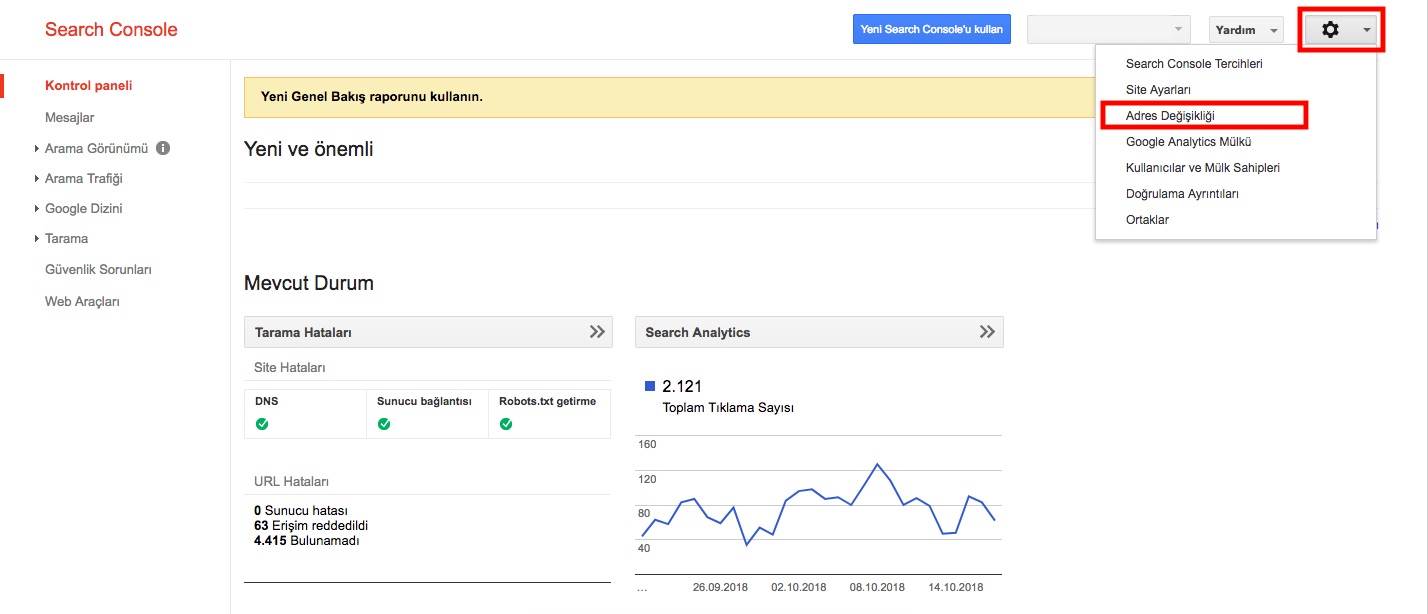The width and height of the screenshot is (1428, 614).
Task: Click green check under Sunucu bağlantısı
Action: tap(384, 424)
